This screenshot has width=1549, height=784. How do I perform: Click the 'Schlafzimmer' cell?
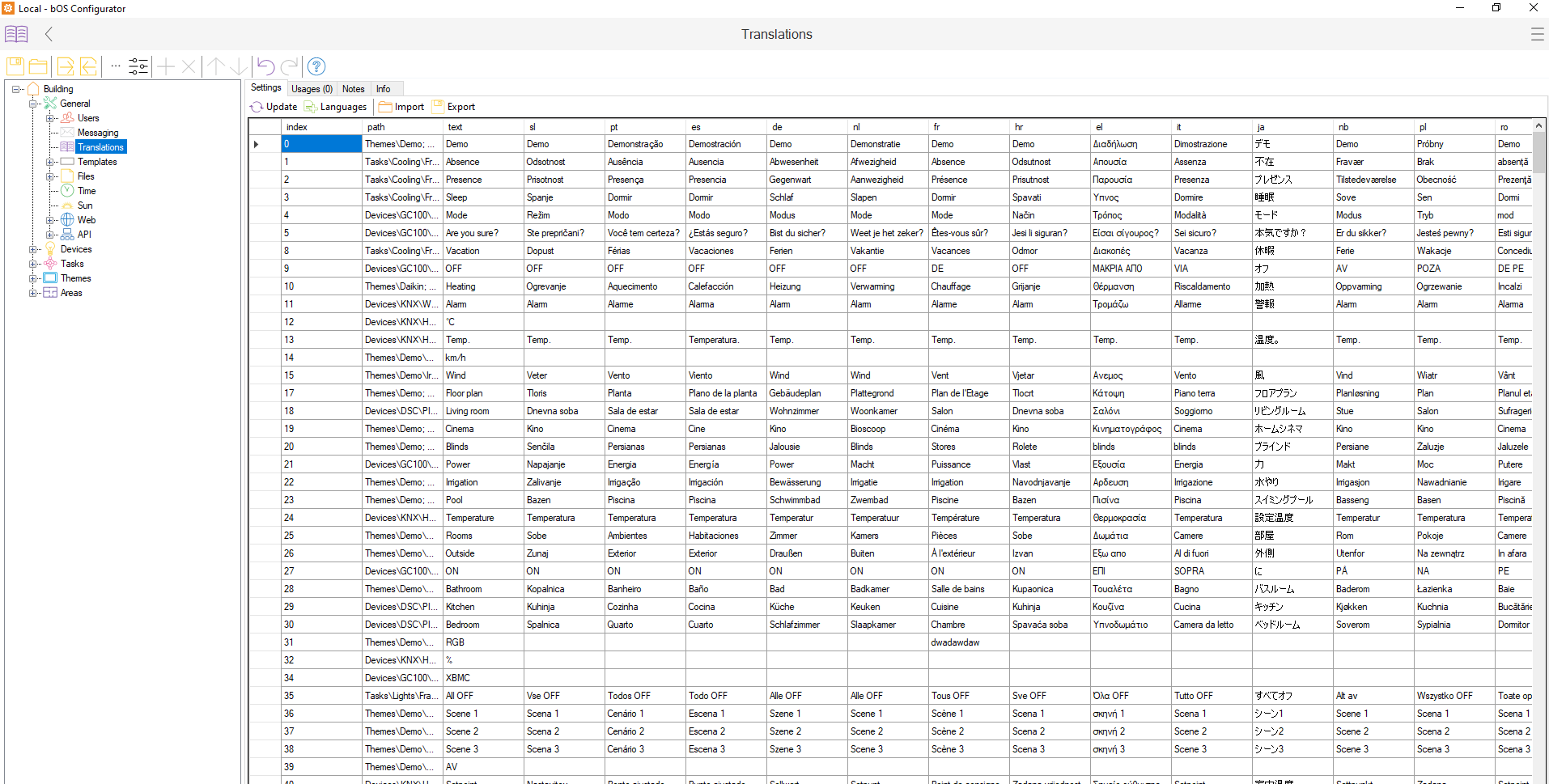point(807,625)
